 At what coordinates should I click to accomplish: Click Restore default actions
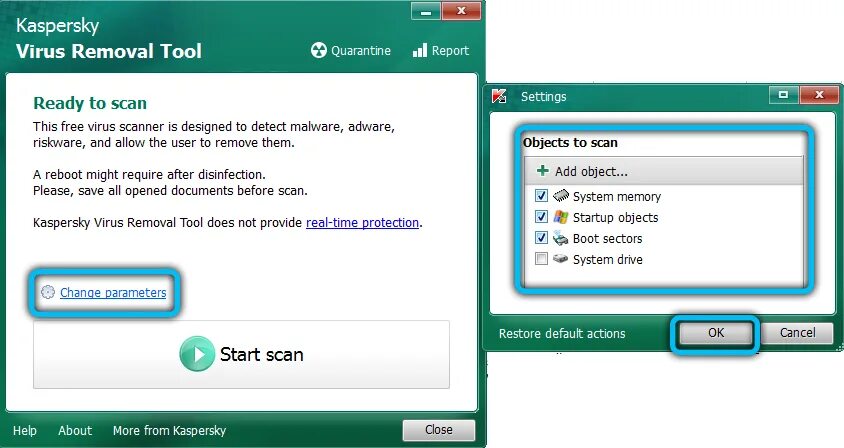[x=562, y=333]
